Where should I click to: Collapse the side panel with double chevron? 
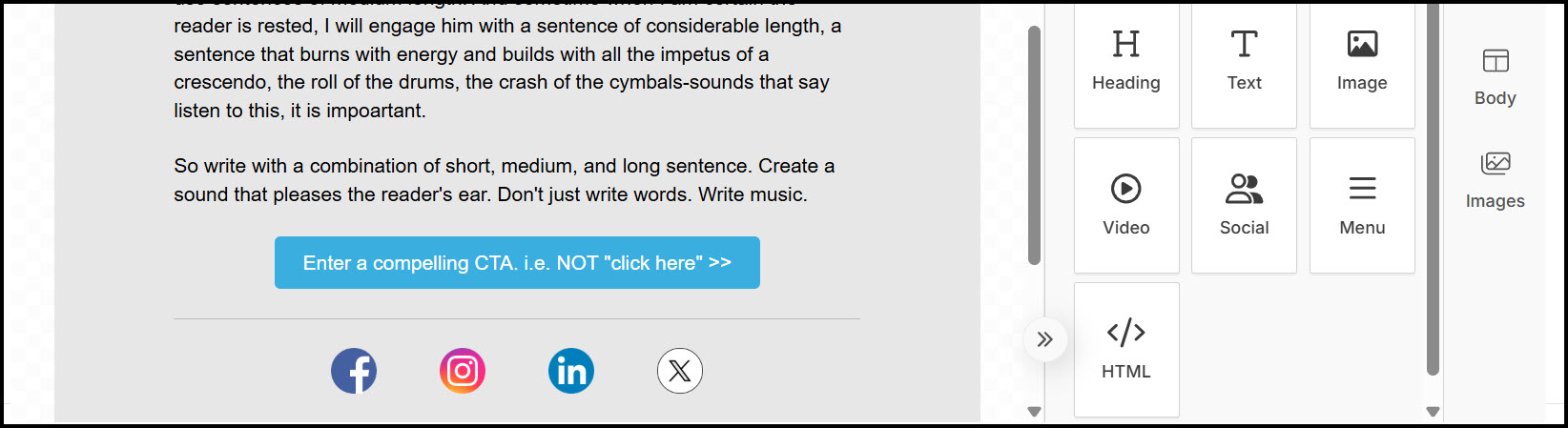(1044, 339)
